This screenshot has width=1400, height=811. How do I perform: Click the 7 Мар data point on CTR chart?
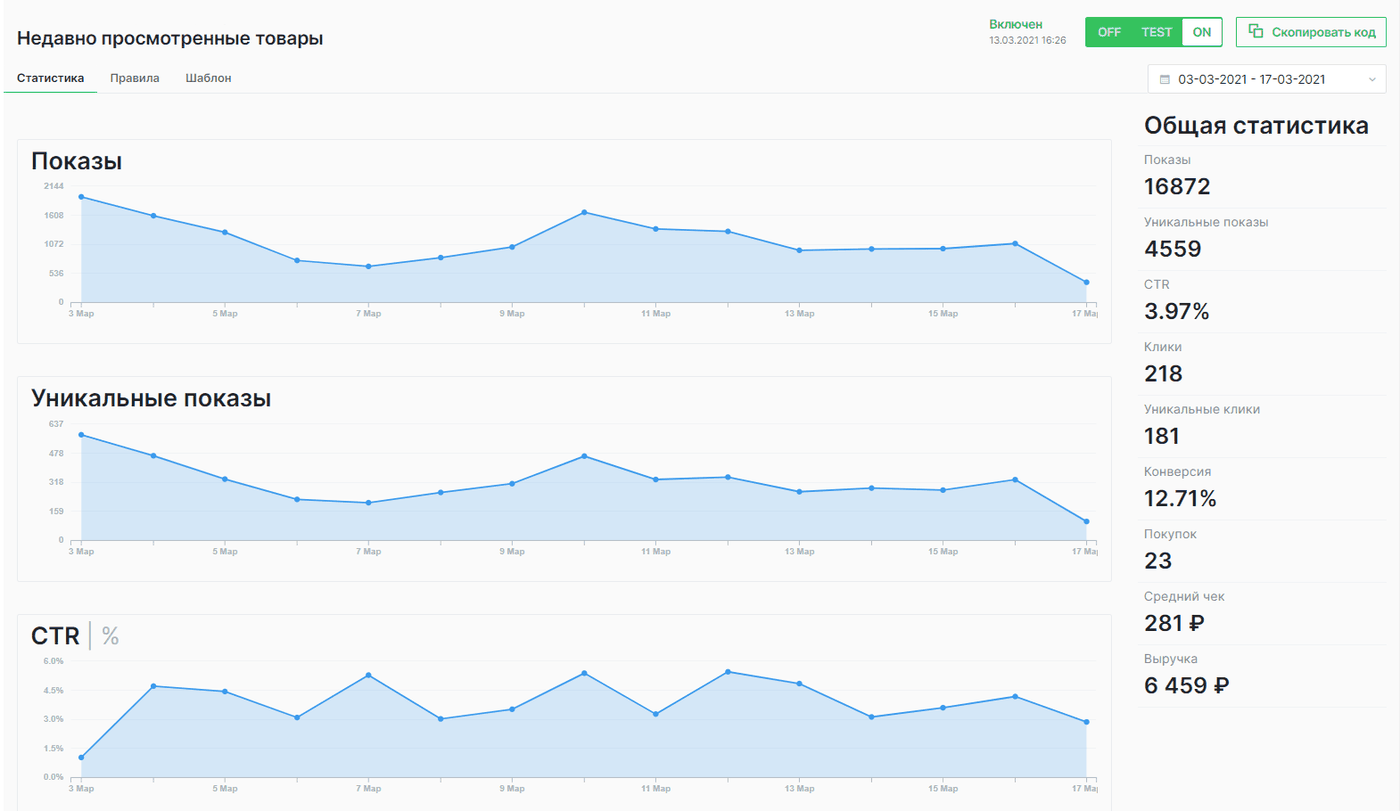[368, 675]
